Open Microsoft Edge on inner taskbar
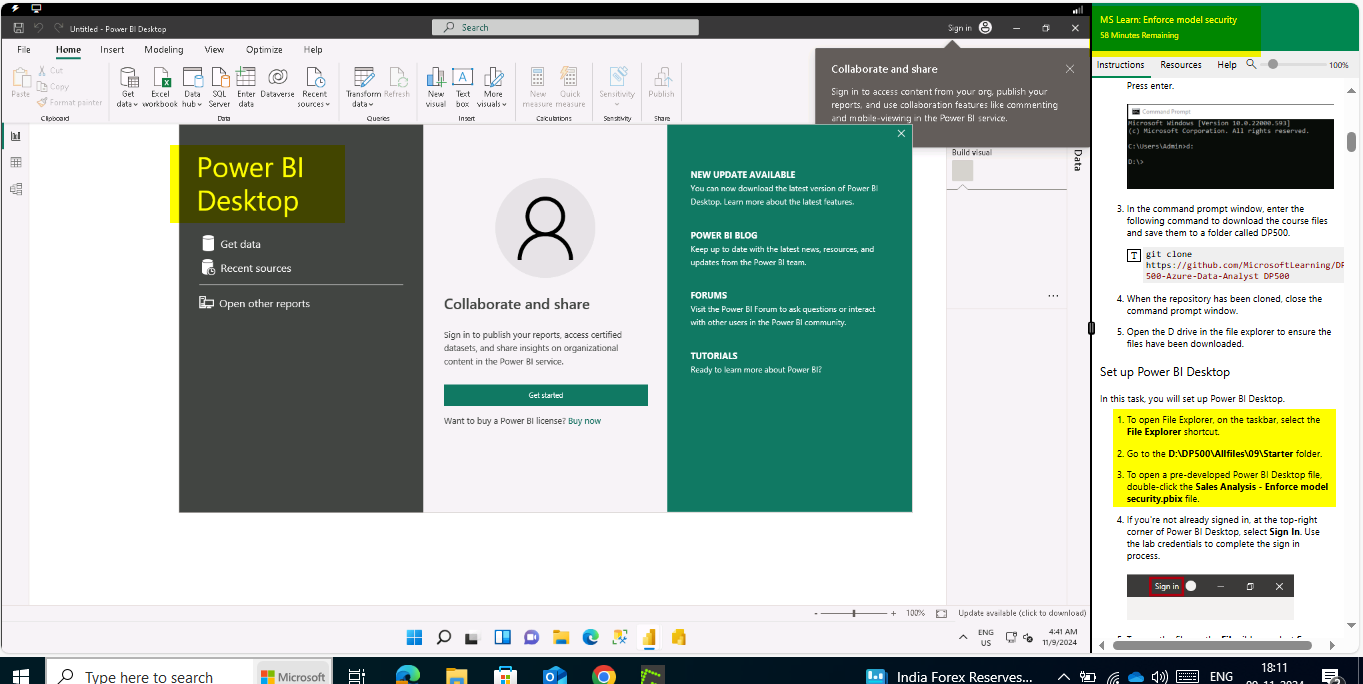This screenshot has height=684, width=1363. point(590,637)
